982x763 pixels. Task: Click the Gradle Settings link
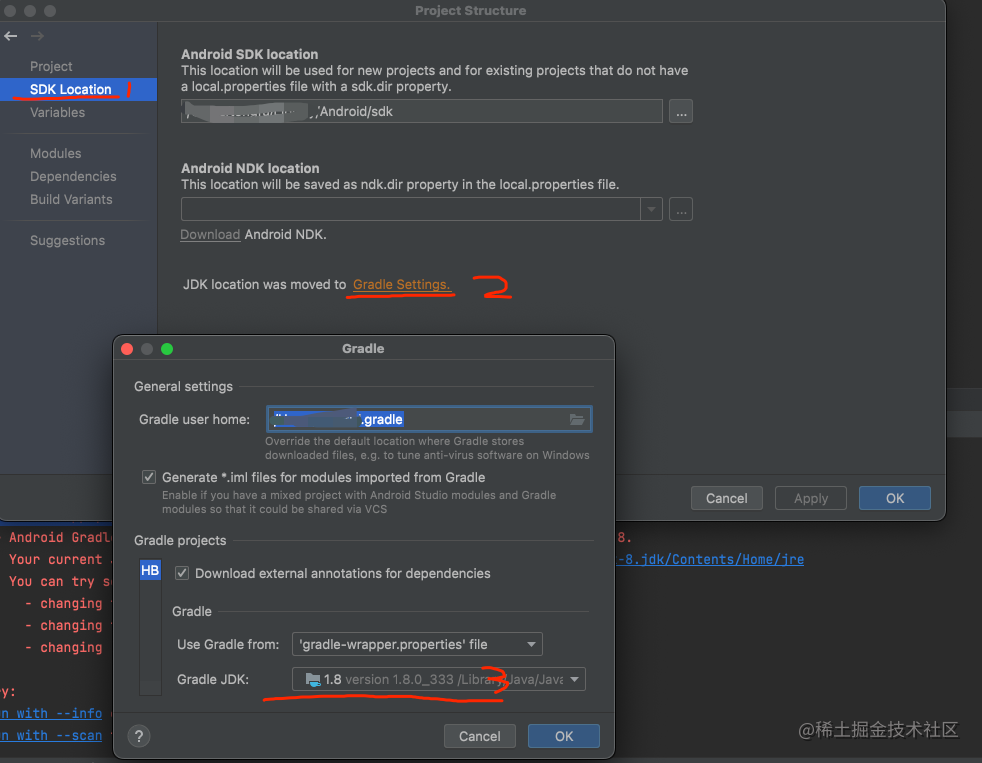click(x=401, y=284)
